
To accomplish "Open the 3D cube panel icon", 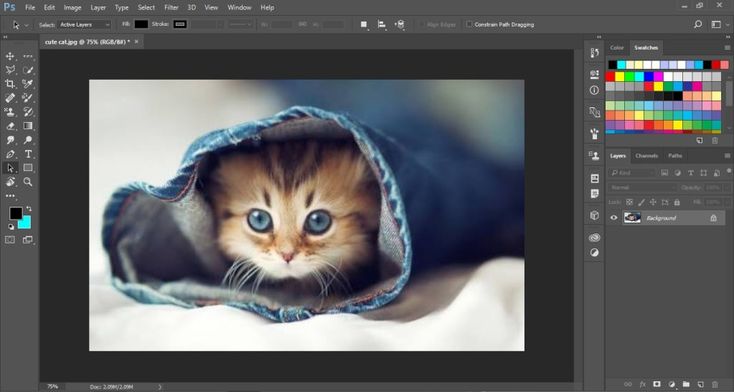I will pyautogui.click(x=595, y=215).
